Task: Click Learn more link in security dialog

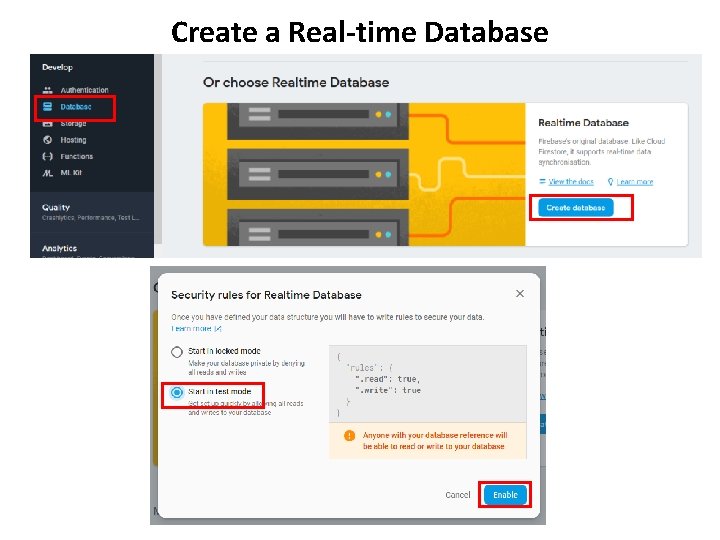Action: (196, 329)
